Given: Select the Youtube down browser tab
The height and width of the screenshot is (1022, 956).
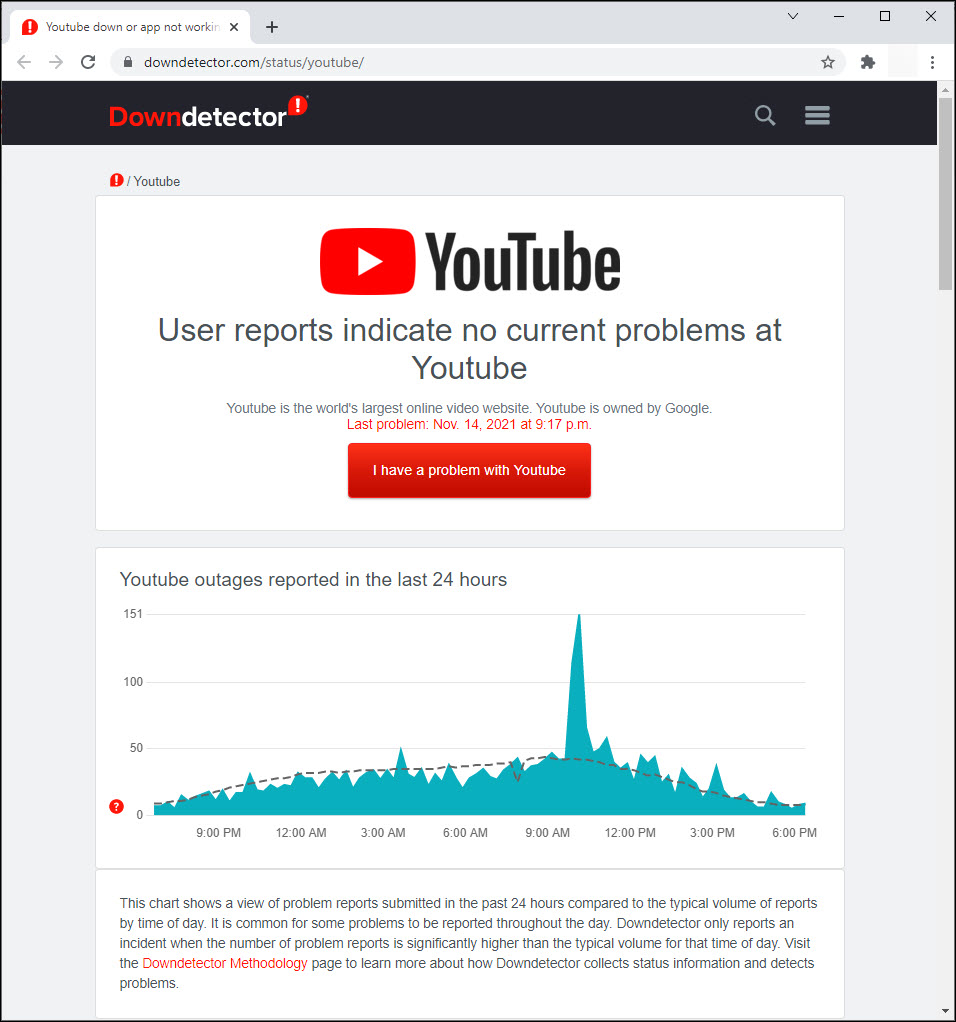Looking at the screenshot, I should (130, 27).
